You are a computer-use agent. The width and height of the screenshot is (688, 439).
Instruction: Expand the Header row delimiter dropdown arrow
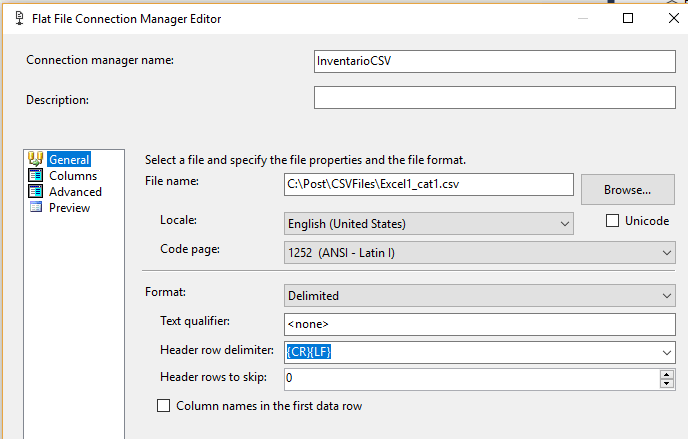[666, 353]
